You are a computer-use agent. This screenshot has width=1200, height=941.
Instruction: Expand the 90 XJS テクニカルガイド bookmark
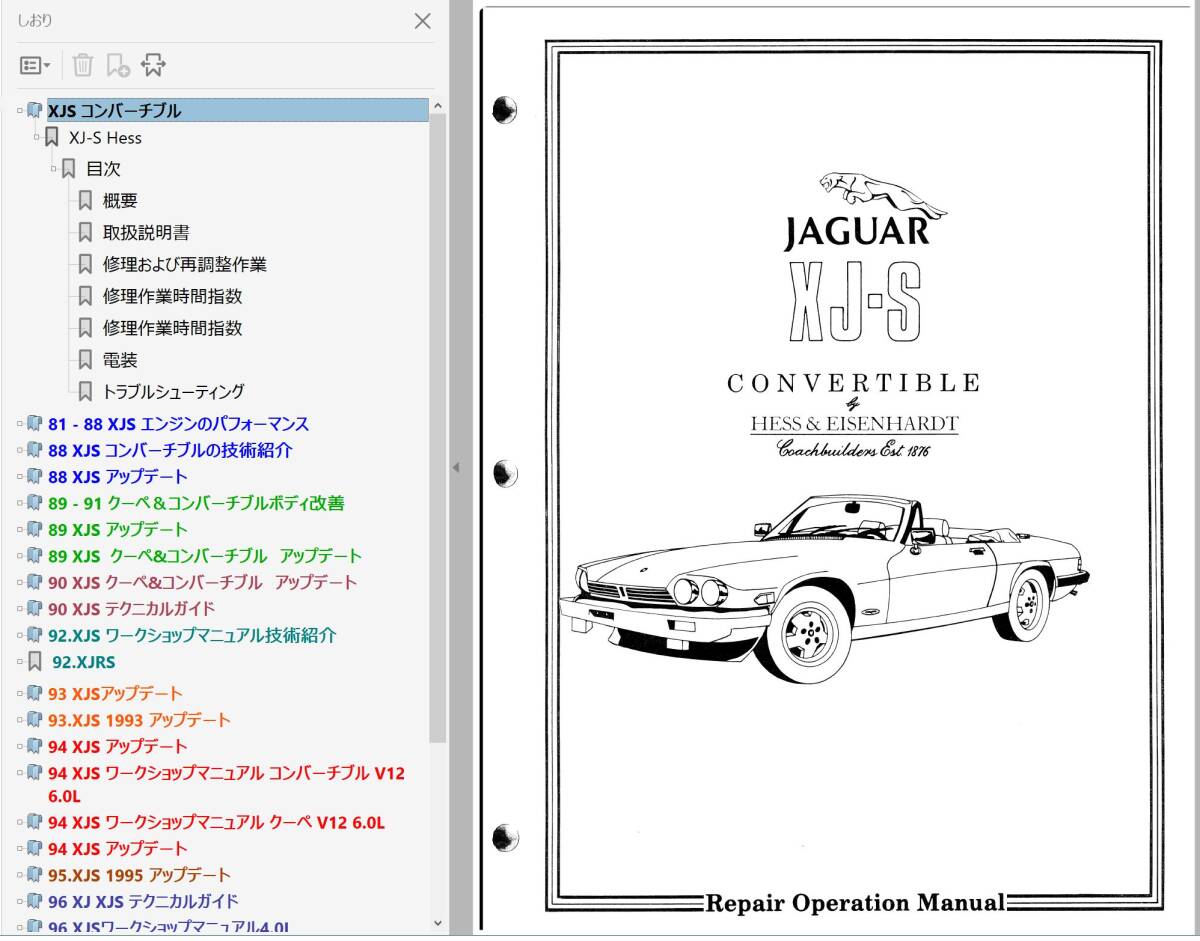20,608
